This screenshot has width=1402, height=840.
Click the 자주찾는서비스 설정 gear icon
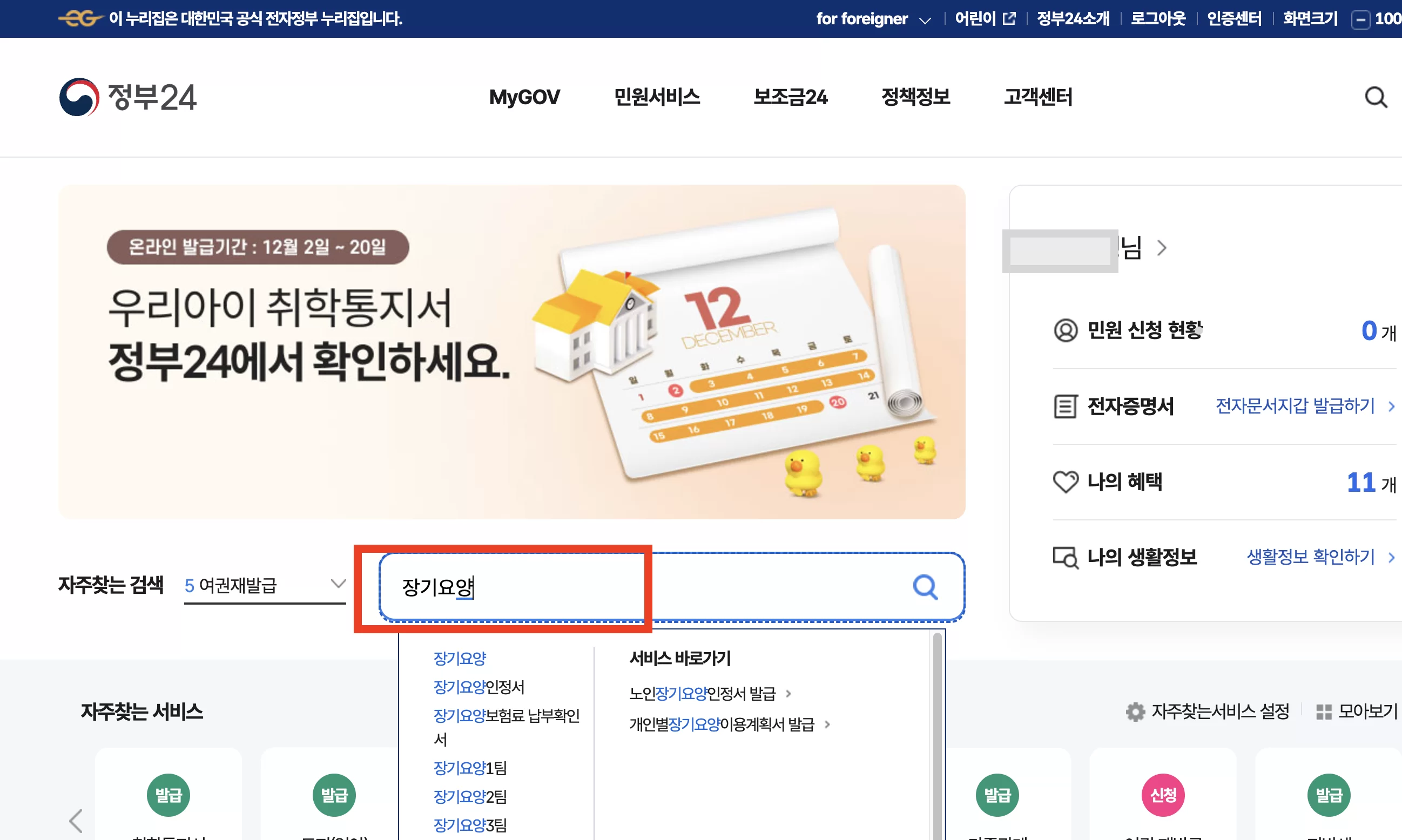1135,712
